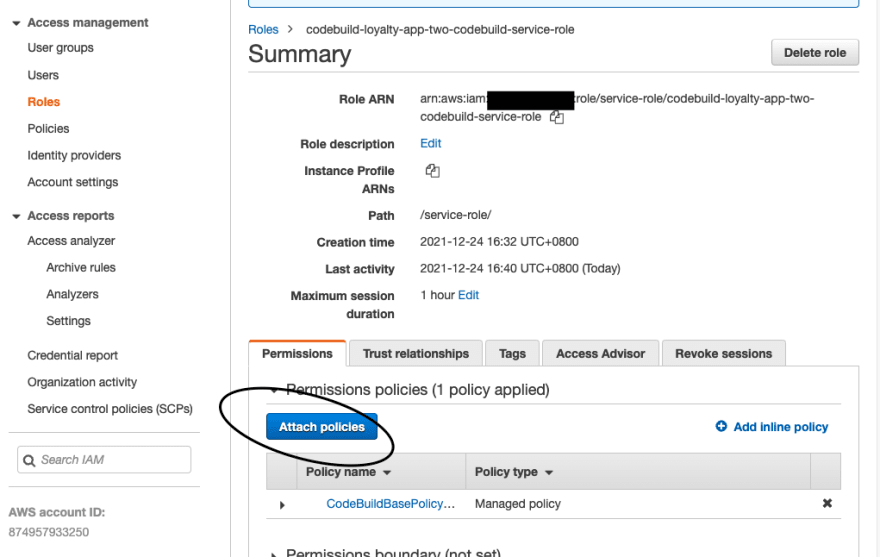Screen dimensions: 880x557
Task: Open Policies in the sidebar
Action: point(48,129)
